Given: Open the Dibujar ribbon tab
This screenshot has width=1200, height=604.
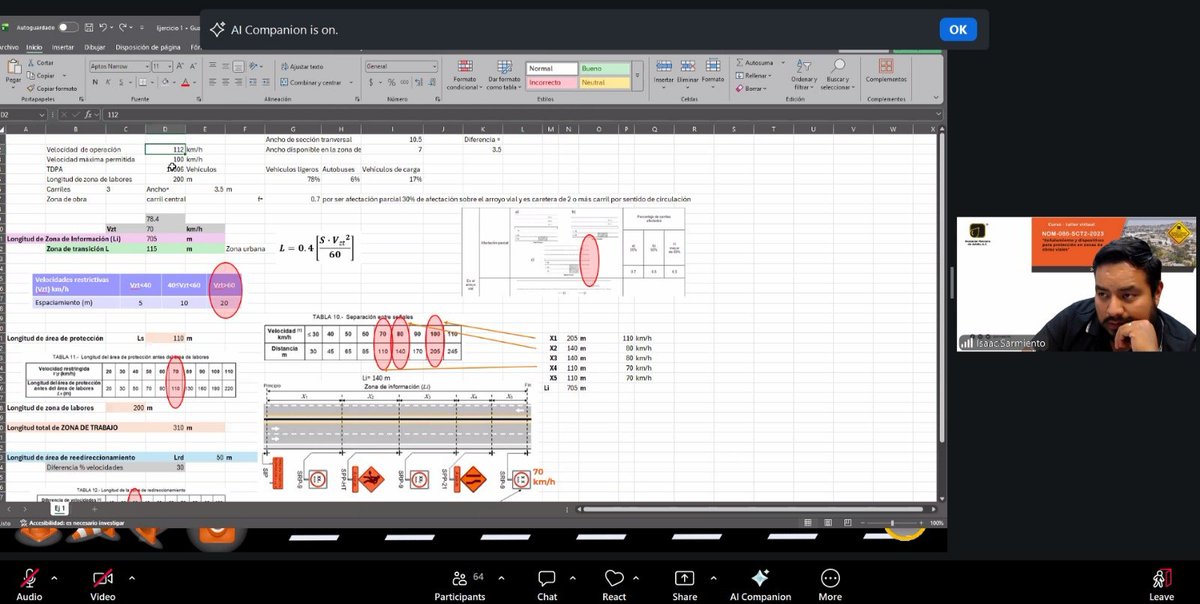Looking at the screenshot, I should tap(94, 47).
